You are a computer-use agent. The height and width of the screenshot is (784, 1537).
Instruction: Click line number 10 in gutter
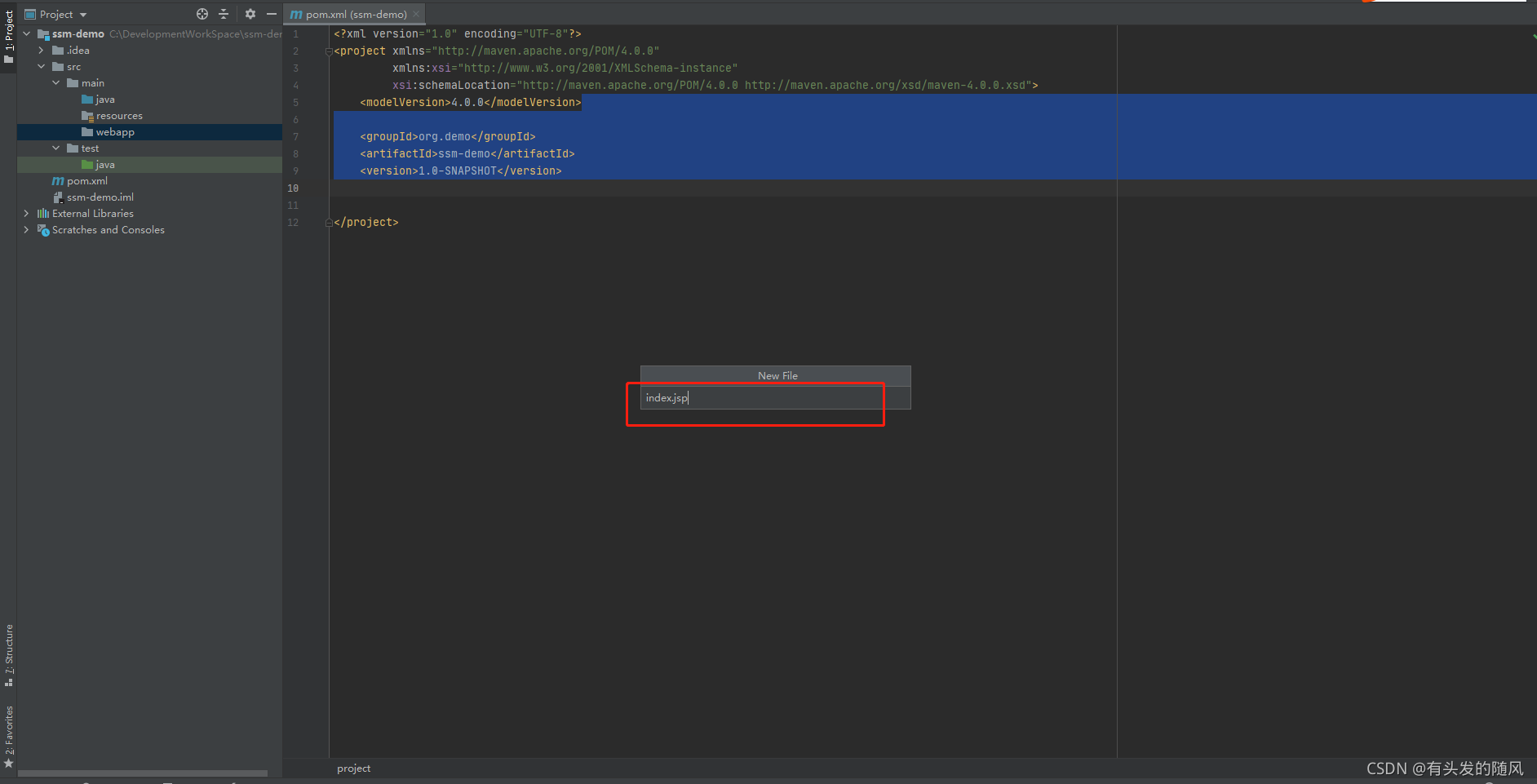[293, 188]
